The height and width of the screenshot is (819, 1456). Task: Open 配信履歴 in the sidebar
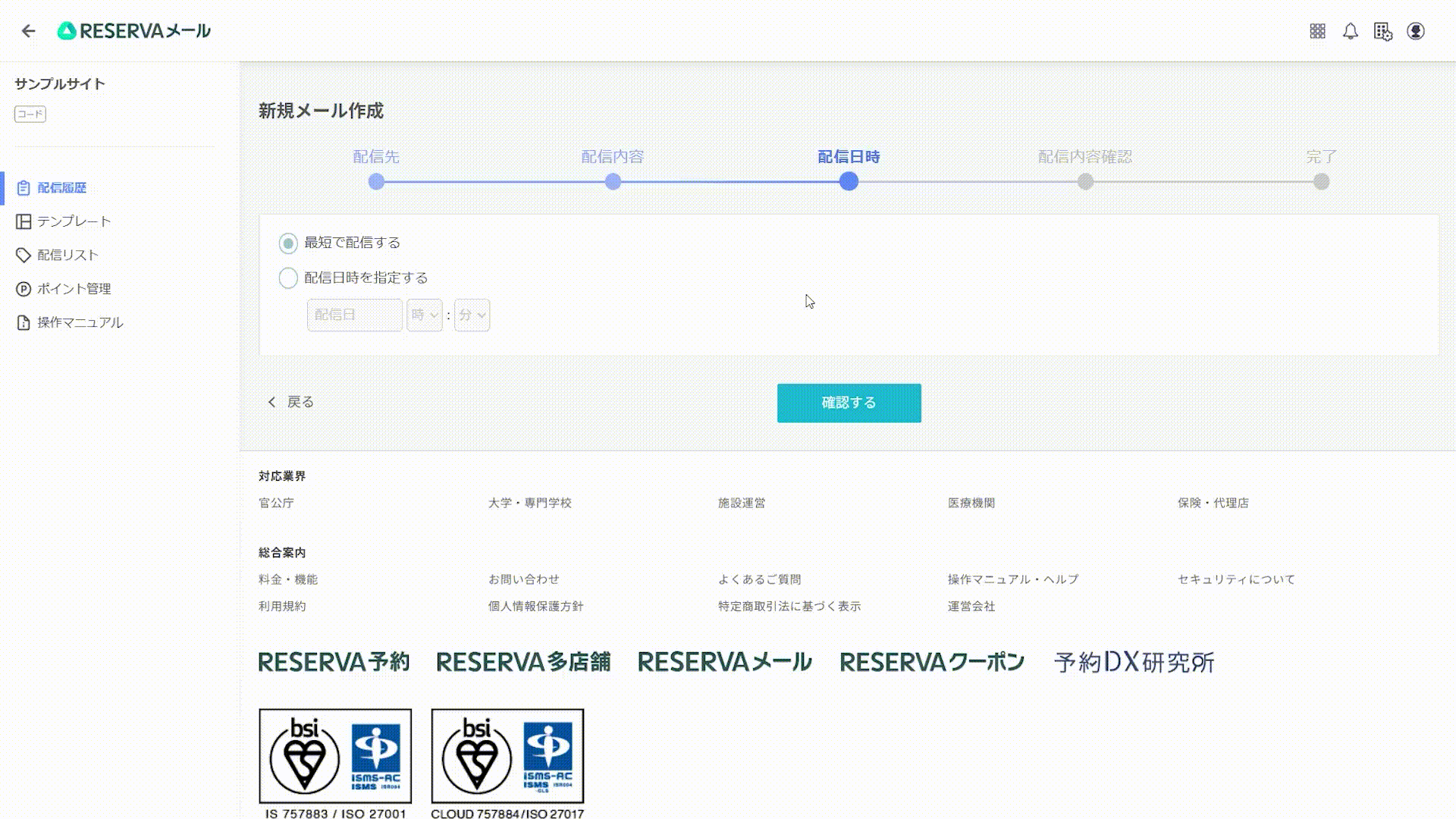(61, 188)
